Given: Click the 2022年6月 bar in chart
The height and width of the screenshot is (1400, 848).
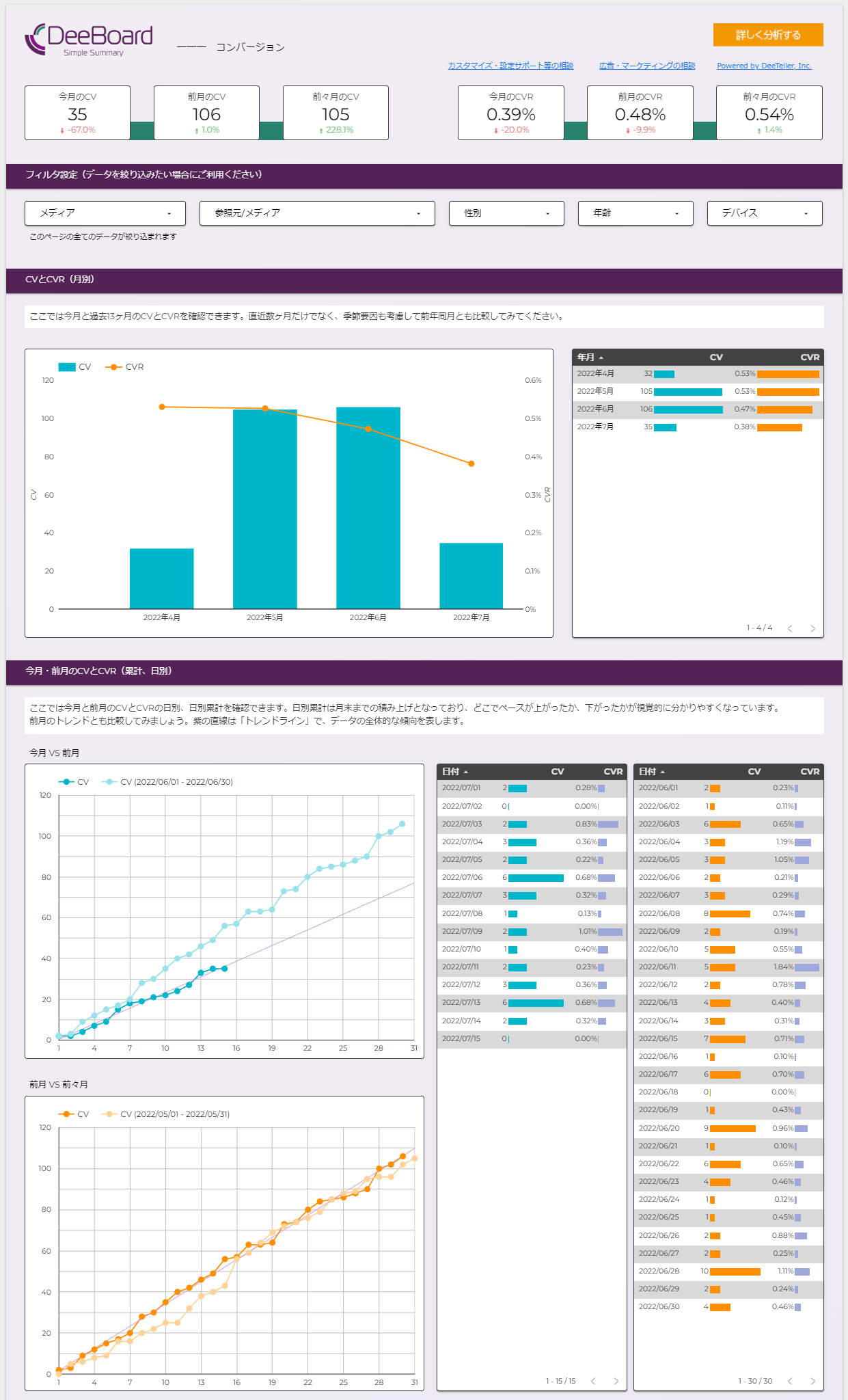Looking at the screenshot, I should click(368, 507).
